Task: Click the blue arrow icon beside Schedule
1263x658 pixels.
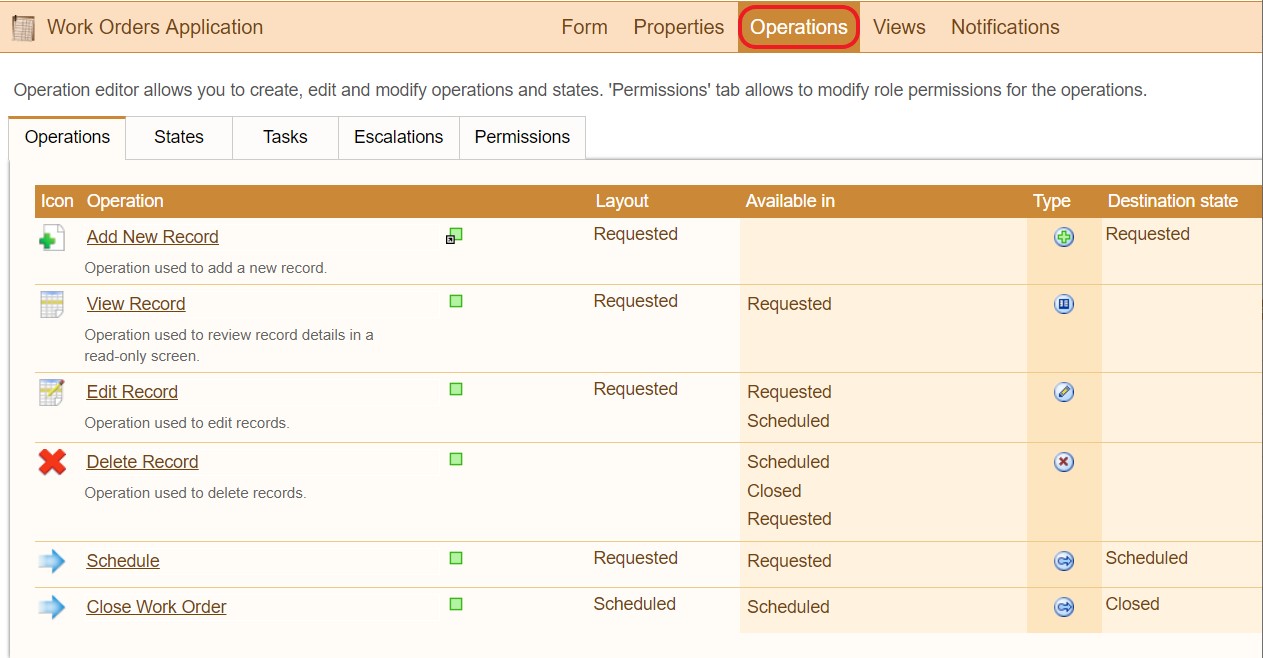Action: click(x=52, y=561)
